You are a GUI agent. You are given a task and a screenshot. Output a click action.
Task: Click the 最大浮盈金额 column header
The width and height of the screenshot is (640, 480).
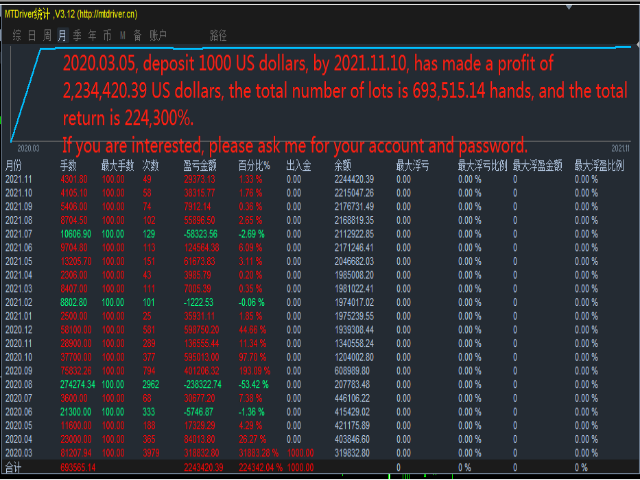point(538,166)
